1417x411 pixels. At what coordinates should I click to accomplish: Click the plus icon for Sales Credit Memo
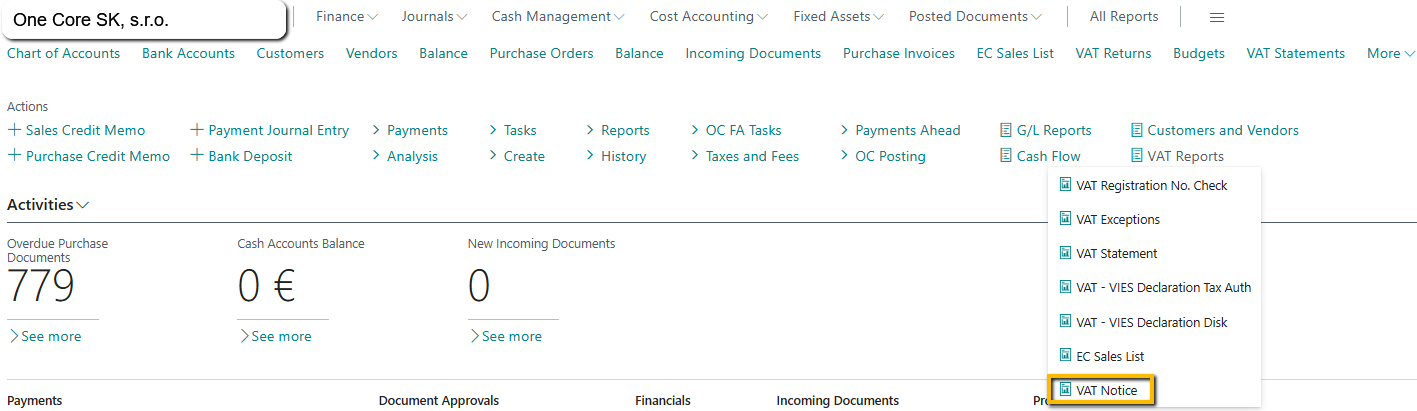pos(14,130)
